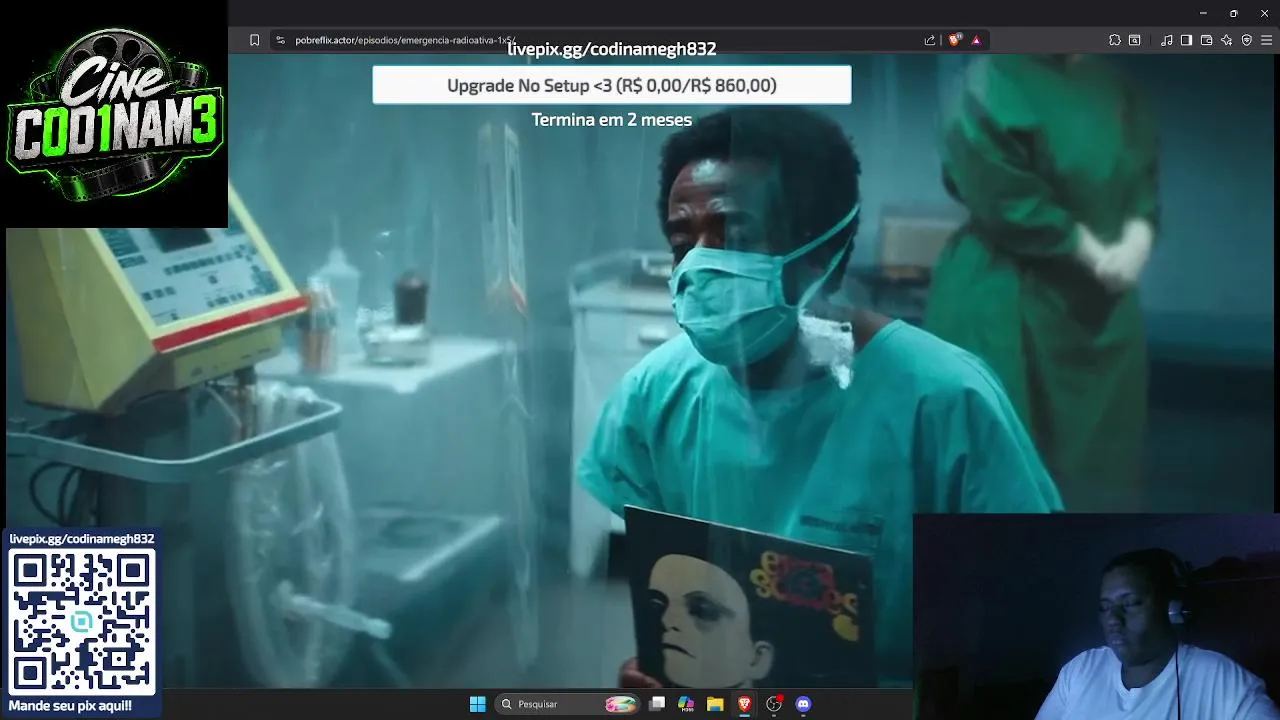Image resolution: width=1280 pixels, height=720 pixels.
Task: Click the Cine COD1NAM3 logo
Action: point(114,114)
